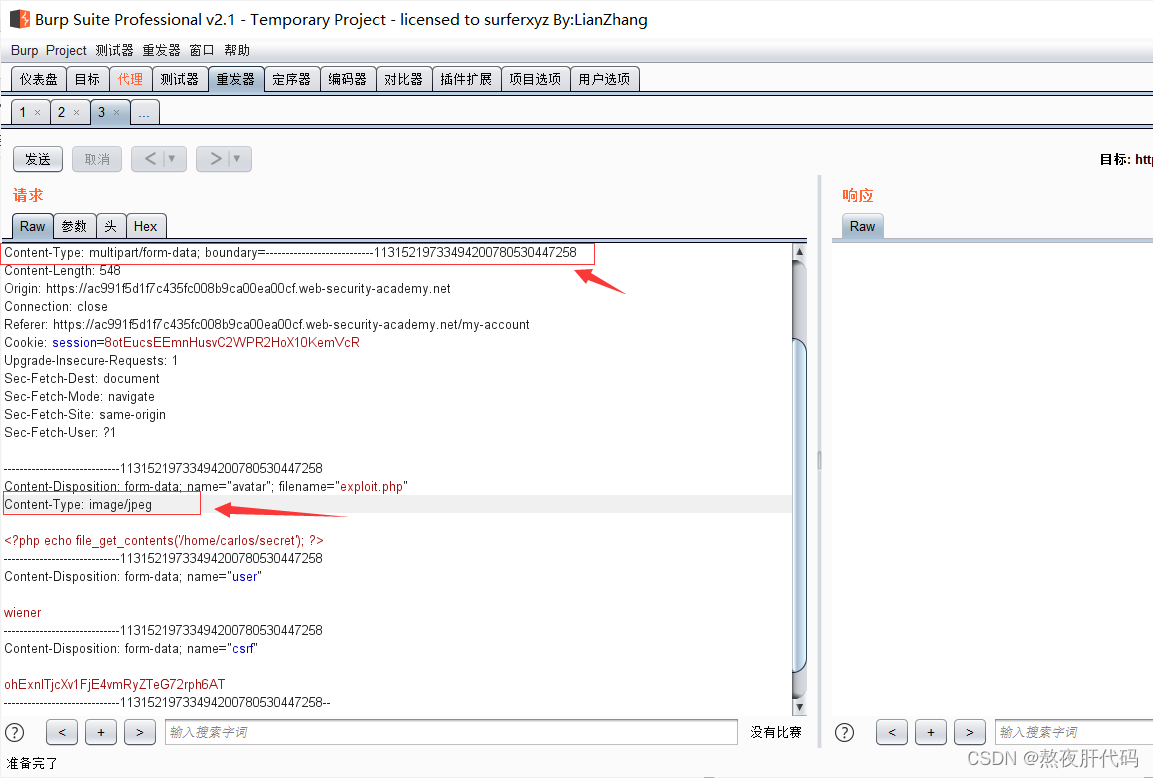Click the 没有比赛 match count label

tap(776, 732)
